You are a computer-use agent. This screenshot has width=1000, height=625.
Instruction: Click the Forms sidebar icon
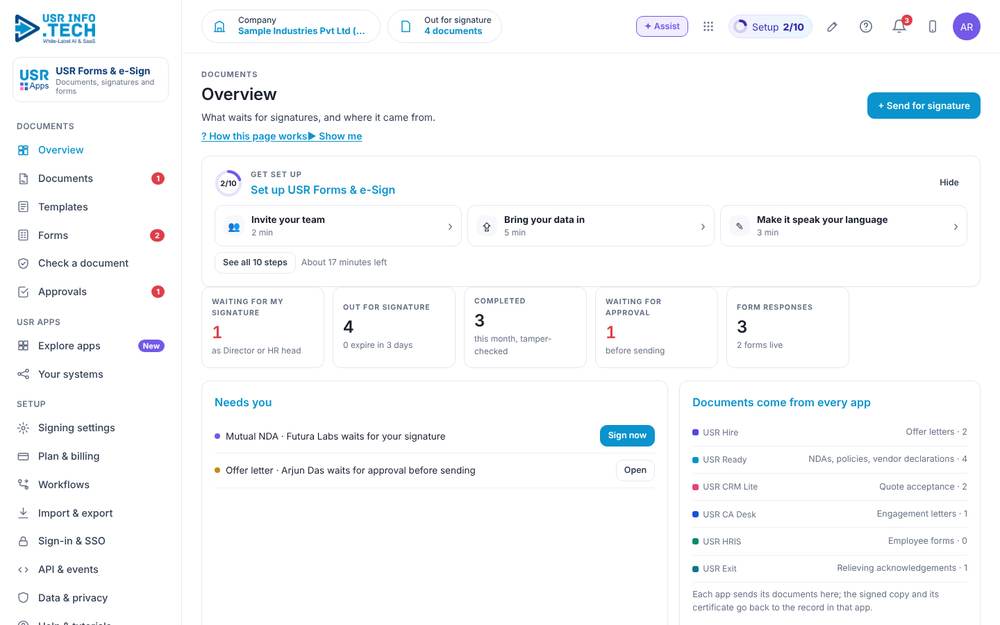[x=24, y=235]
